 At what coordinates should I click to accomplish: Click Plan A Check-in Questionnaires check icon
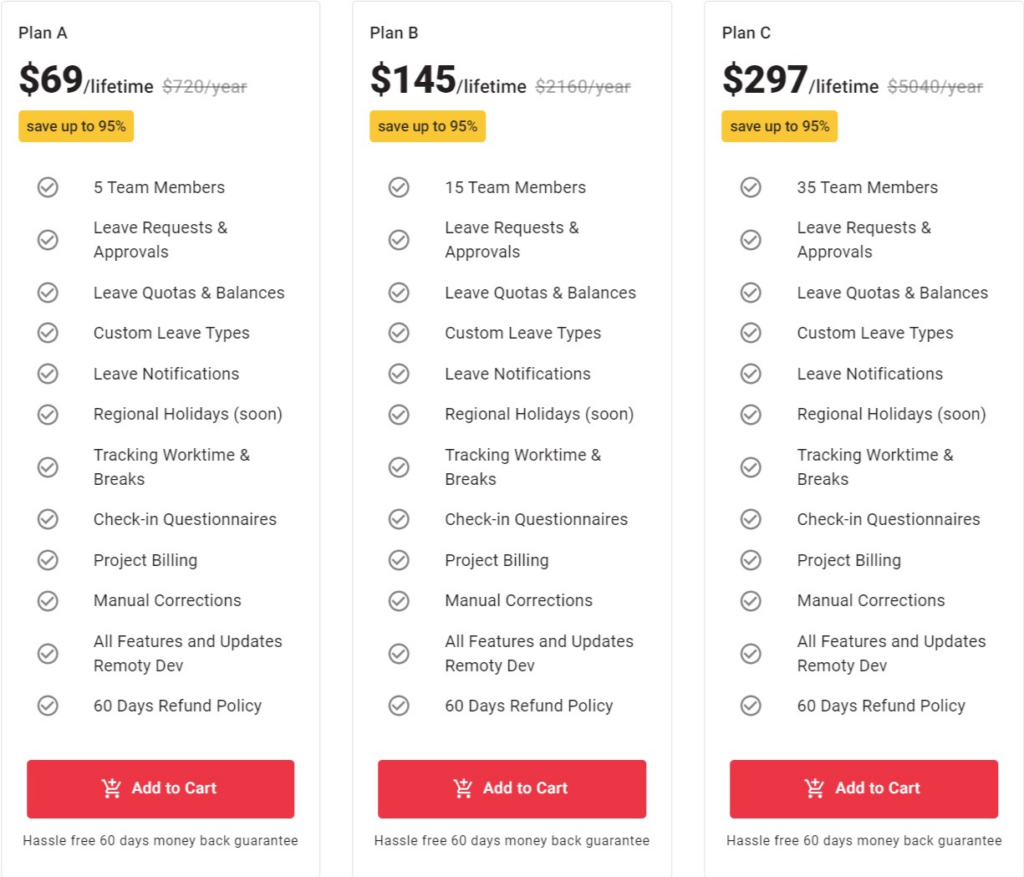tap(48, 519)
